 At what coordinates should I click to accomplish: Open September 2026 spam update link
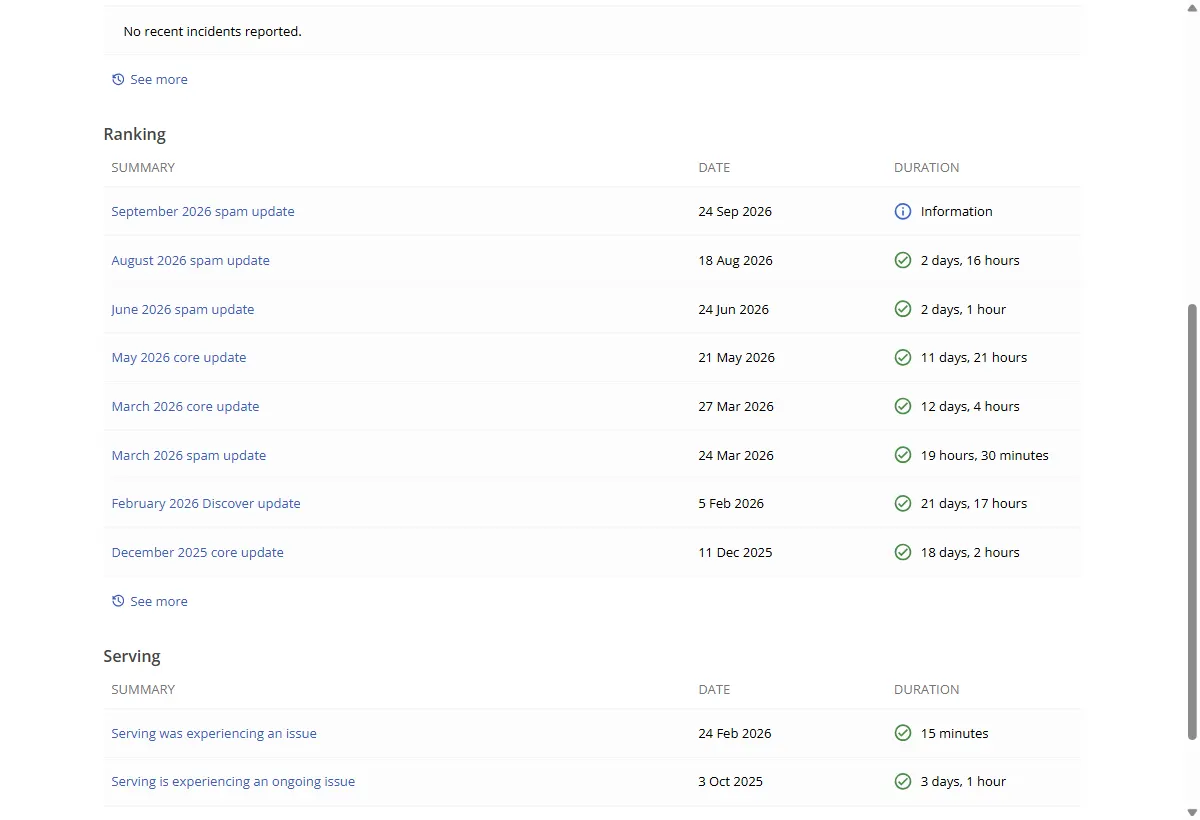coord(203,211)
